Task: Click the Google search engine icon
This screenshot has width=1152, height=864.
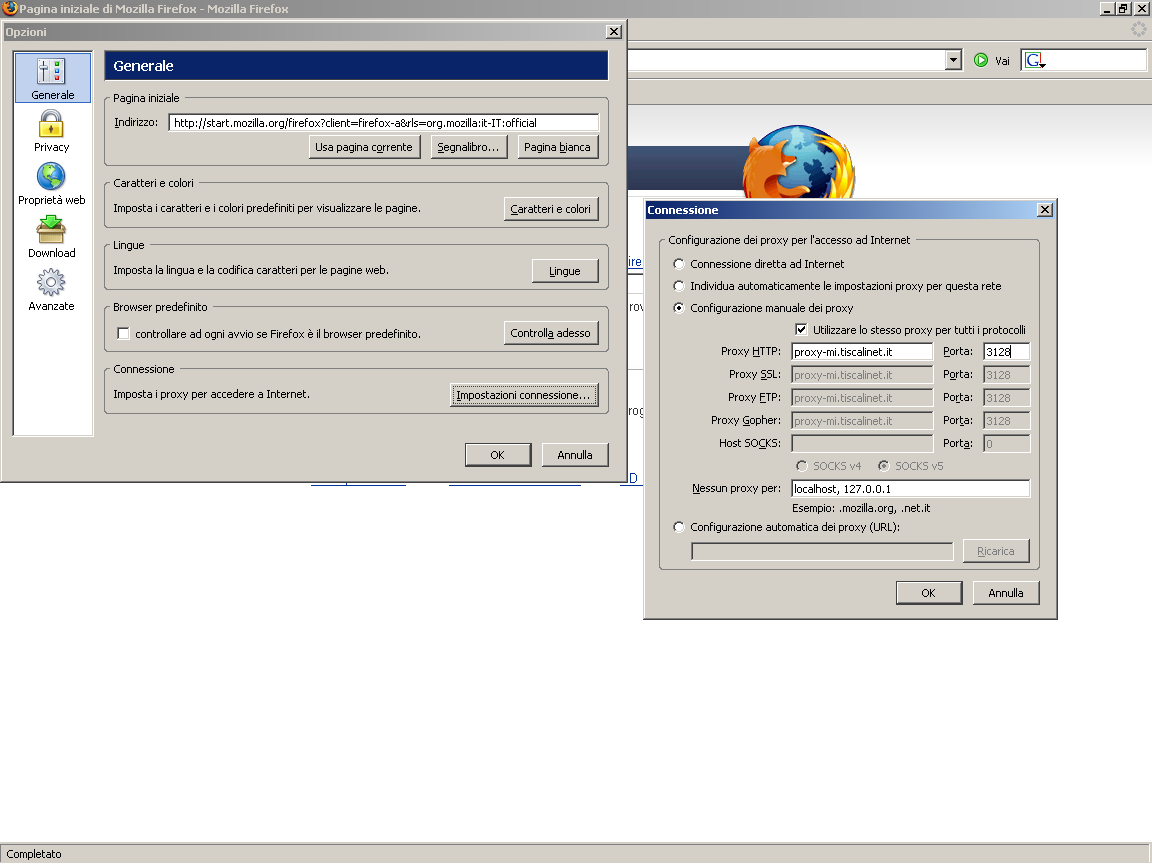Action: (1034, 60)
